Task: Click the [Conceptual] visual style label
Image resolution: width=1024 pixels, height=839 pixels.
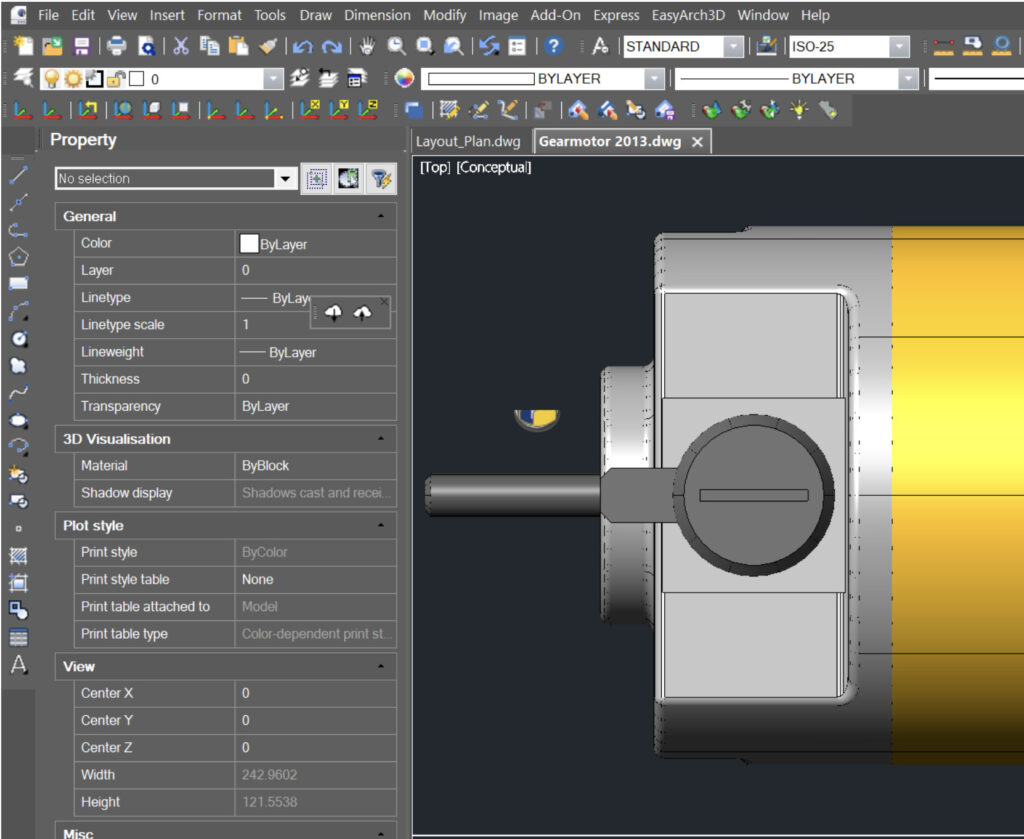Action: pyautogui.click(x=493, y=167)
